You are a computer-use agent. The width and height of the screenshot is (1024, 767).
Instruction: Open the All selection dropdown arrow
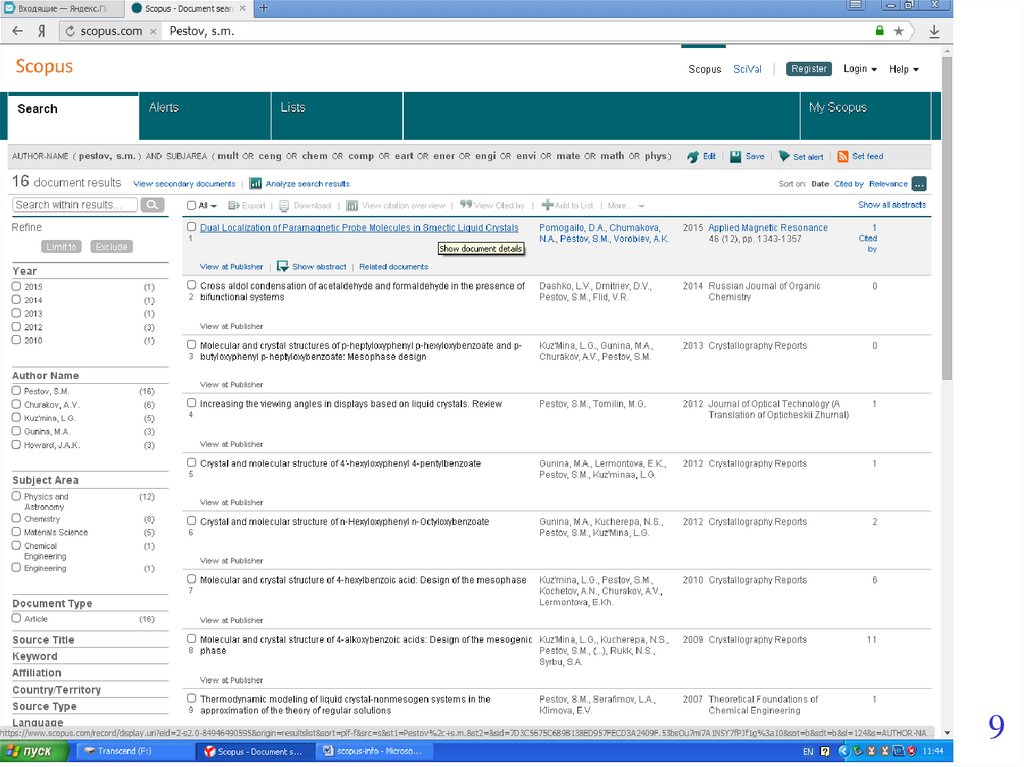(215, 206)
